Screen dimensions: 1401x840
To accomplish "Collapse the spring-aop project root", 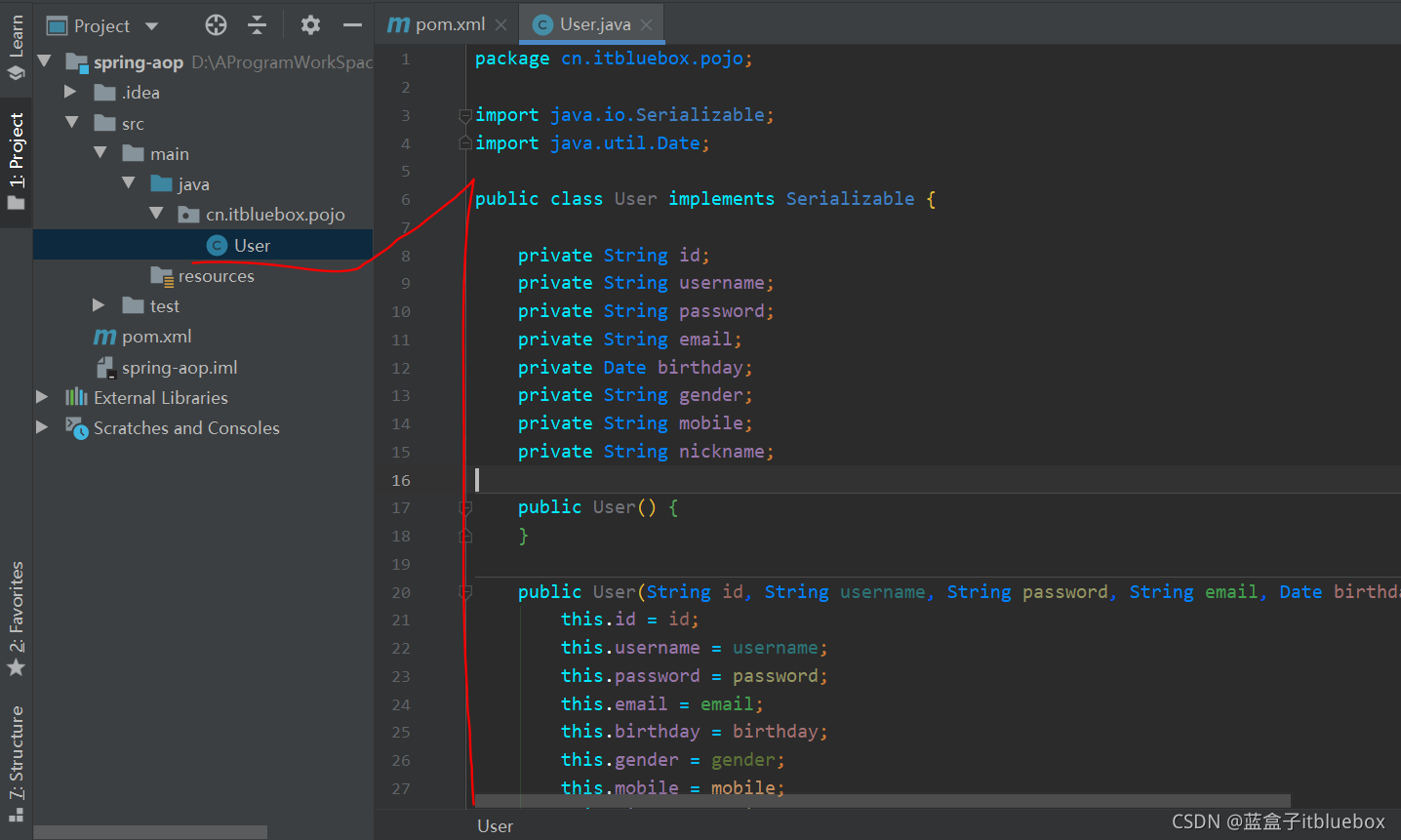I will point(44,61).
